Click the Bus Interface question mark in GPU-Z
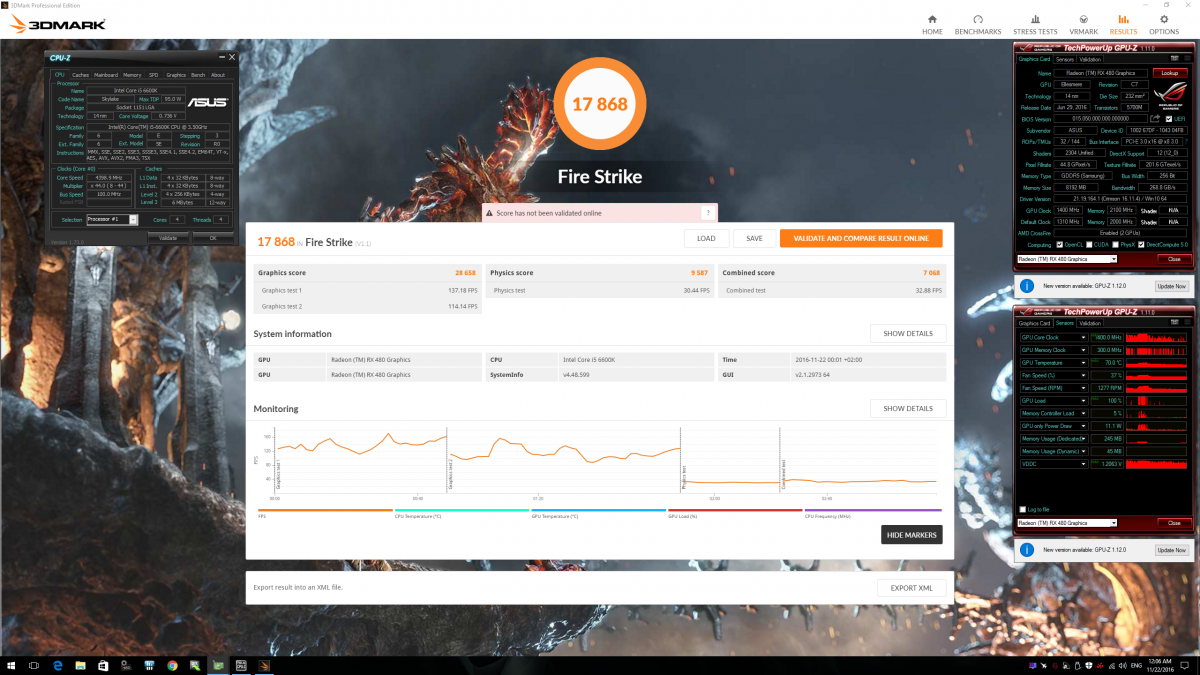The height and width of the screenshot is (675, 1200). tap(1187, 141)
